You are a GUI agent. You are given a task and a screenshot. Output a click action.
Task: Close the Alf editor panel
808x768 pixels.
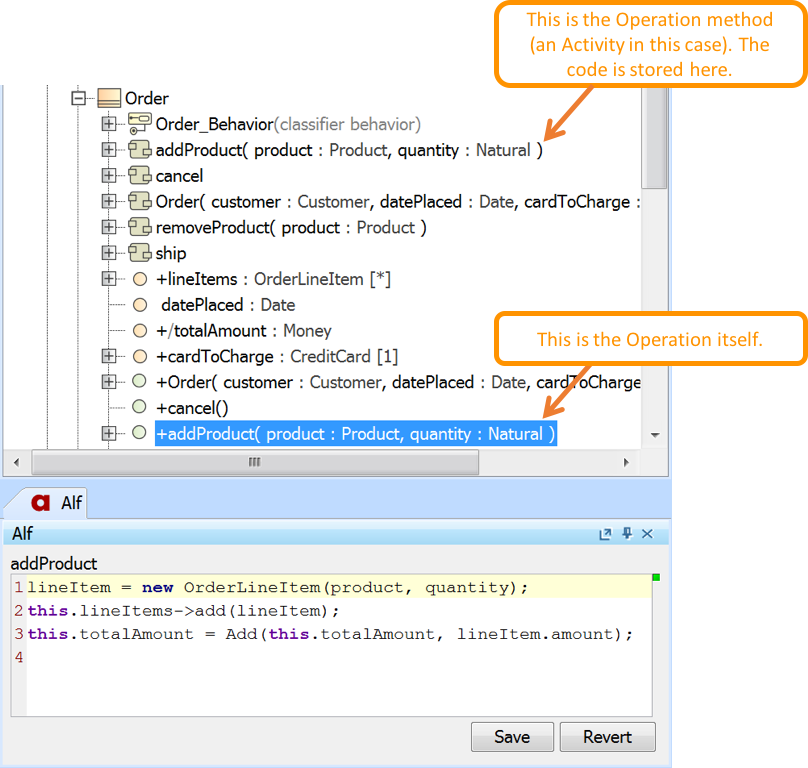646,534
